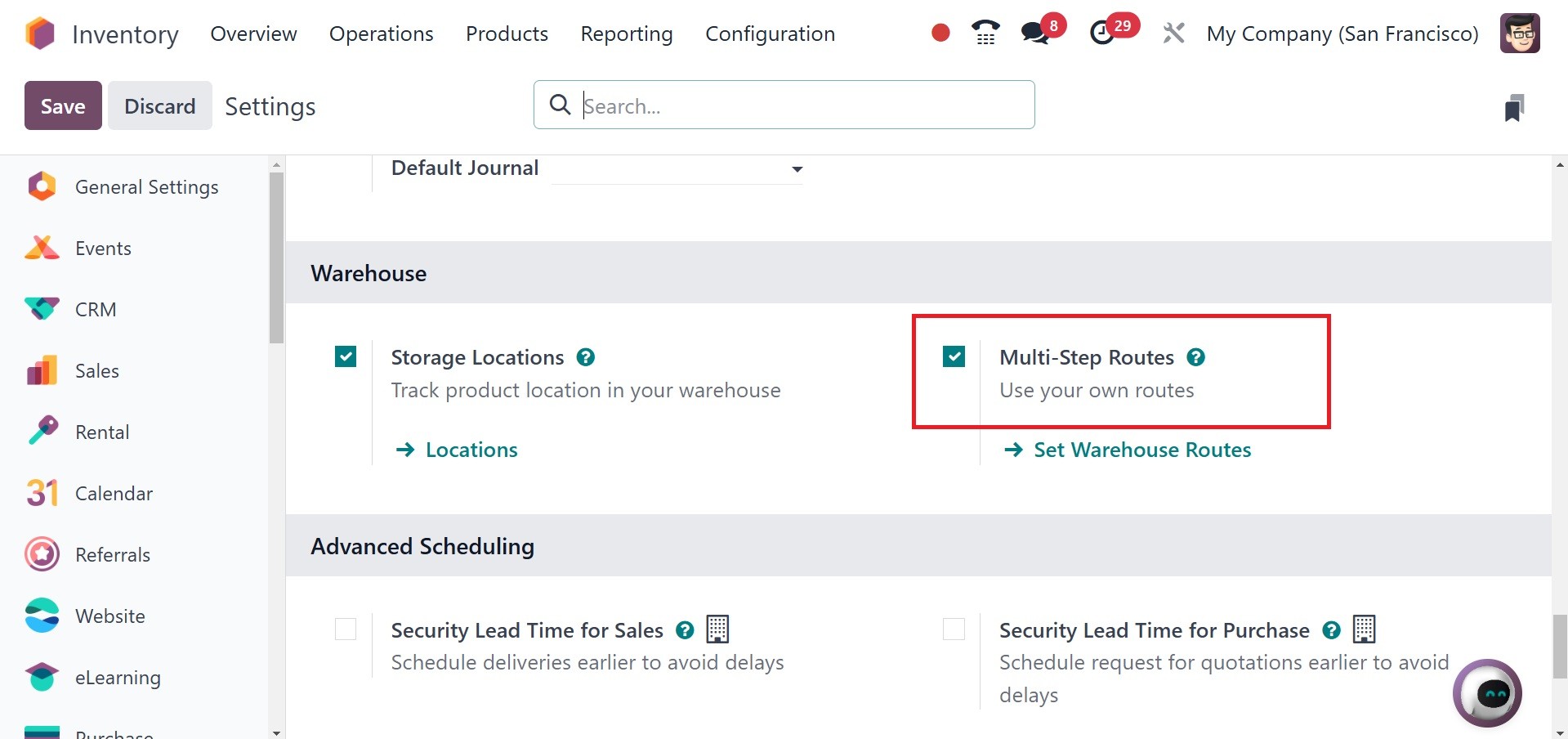Follow the Set Warehouse Routes link
1568x739 pixels.
tap(1141, 450)
